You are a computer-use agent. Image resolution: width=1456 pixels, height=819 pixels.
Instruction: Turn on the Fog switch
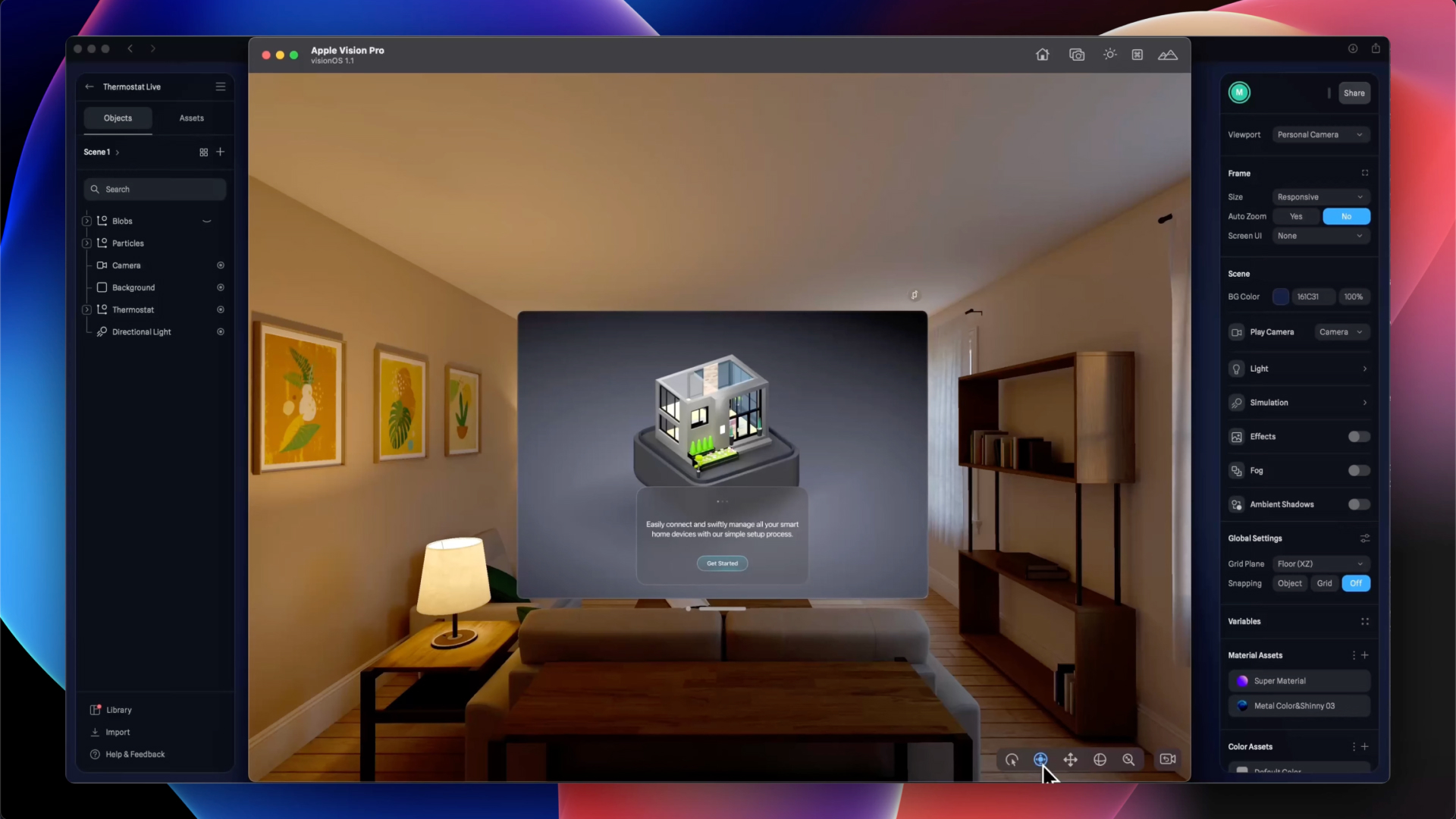(1358, 471)
